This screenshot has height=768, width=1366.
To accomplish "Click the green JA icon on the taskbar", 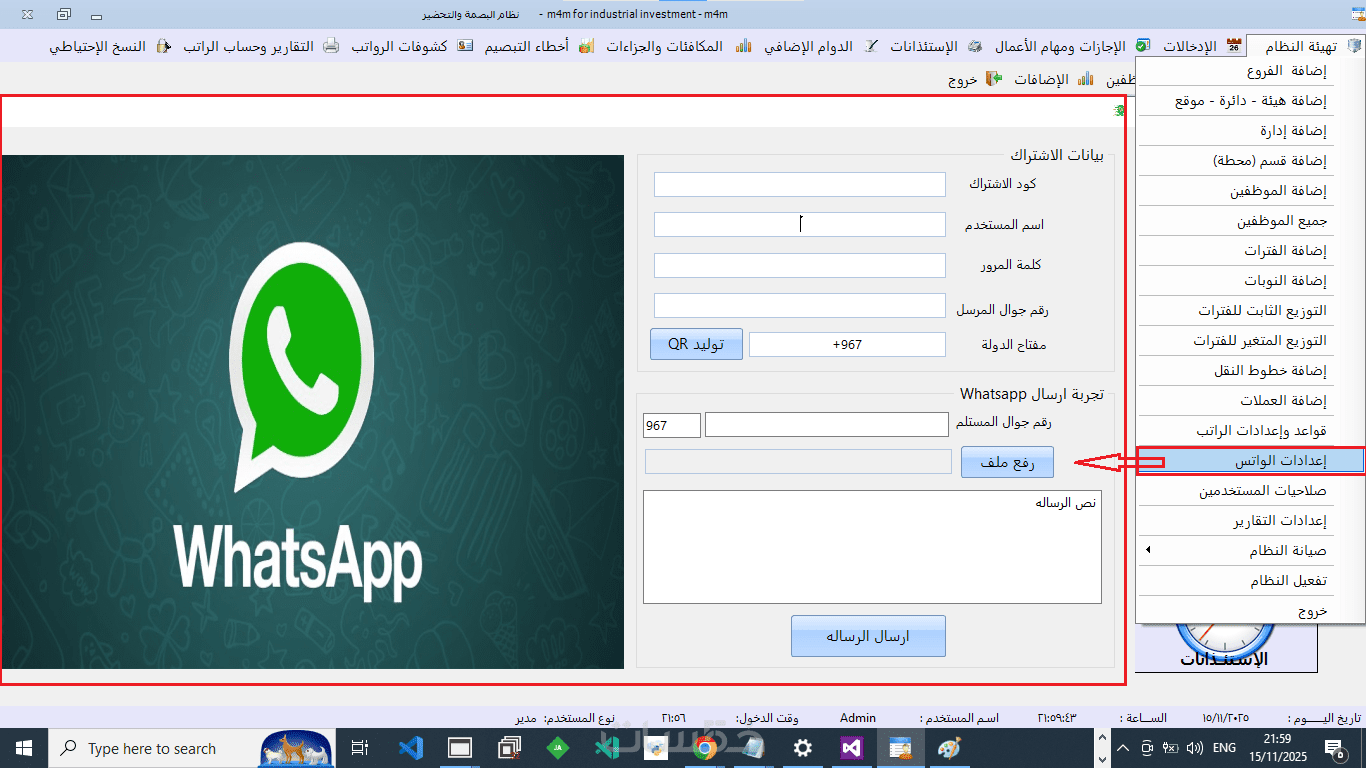I will [558, 748].
